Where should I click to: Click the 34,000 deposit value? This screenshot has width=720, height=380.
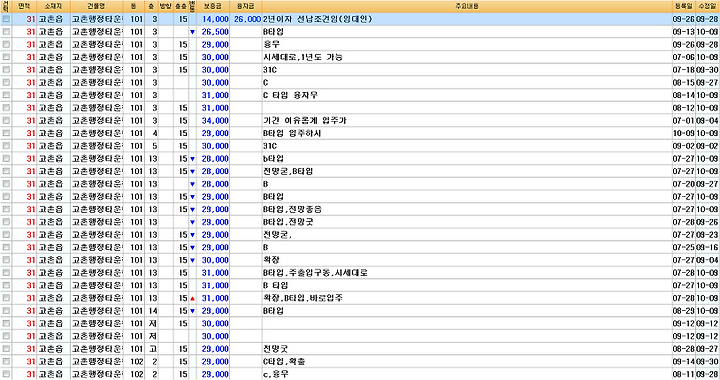[215, 121]
